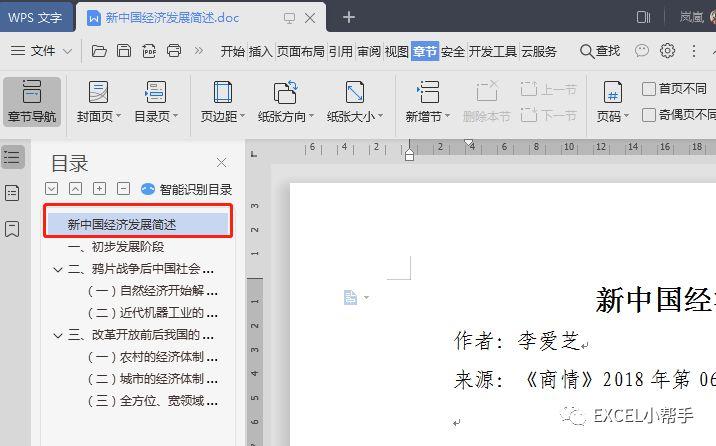Enable 首页不同 checkbox

[649, 89]
